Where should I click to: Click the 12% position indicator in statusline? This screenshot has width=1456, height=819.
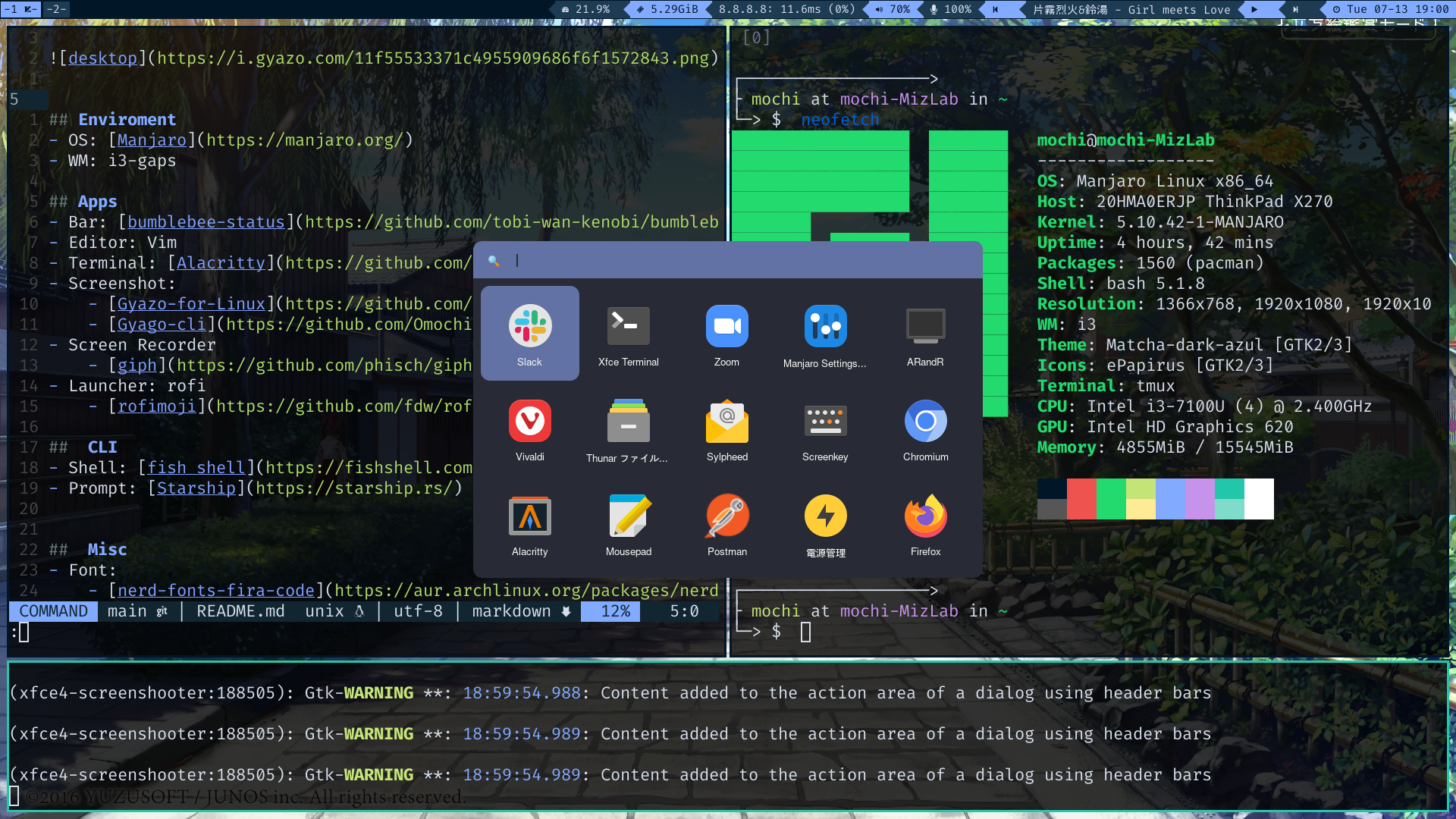pyautogui.click(x=611, y=611)
